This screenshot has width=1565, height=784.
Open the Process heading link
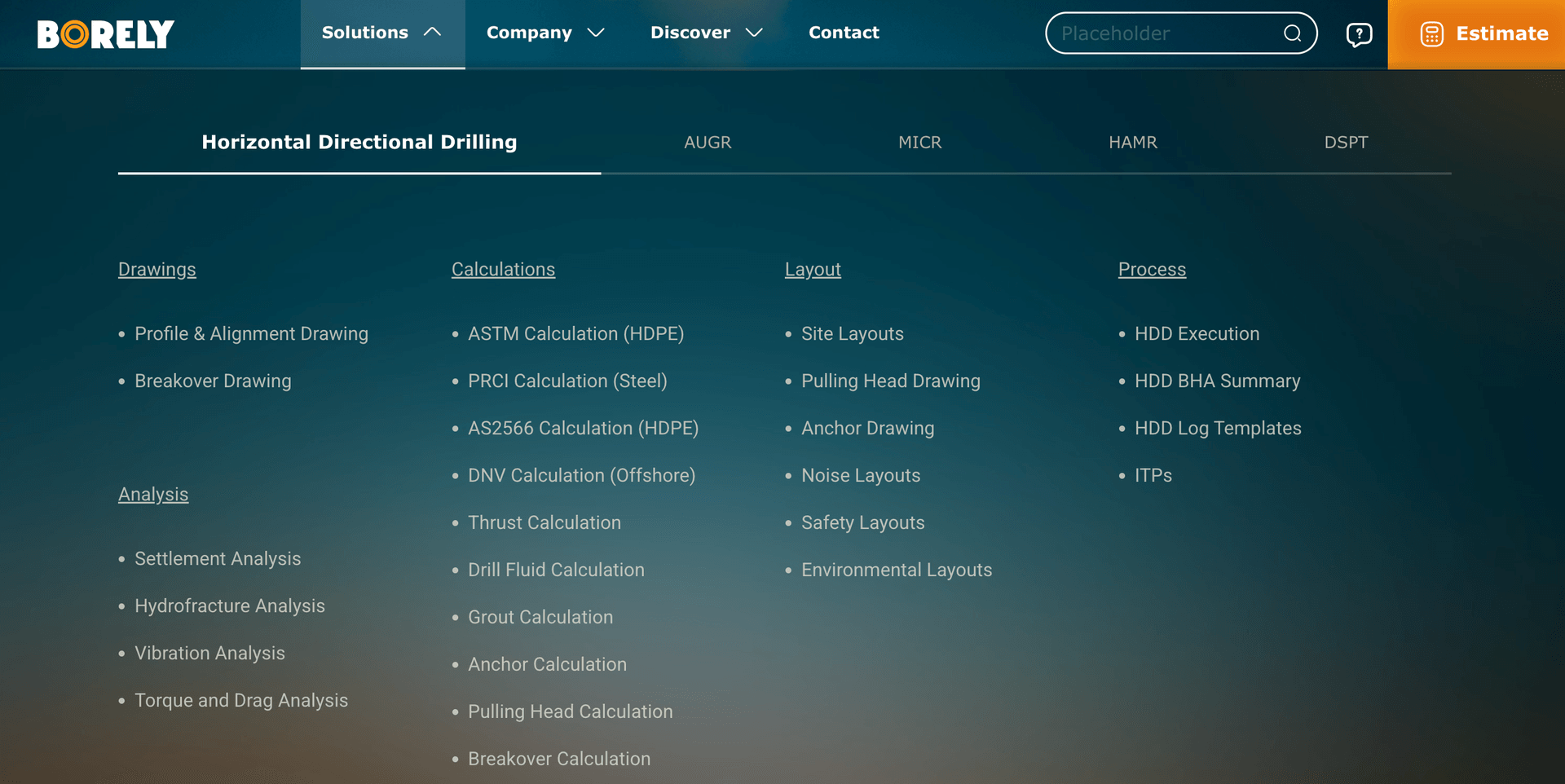click(x=1152, y=270)
